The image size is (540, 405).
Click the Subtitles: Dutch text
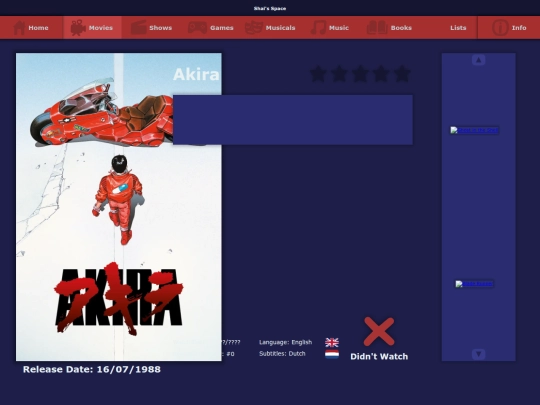tap(282, 354)
